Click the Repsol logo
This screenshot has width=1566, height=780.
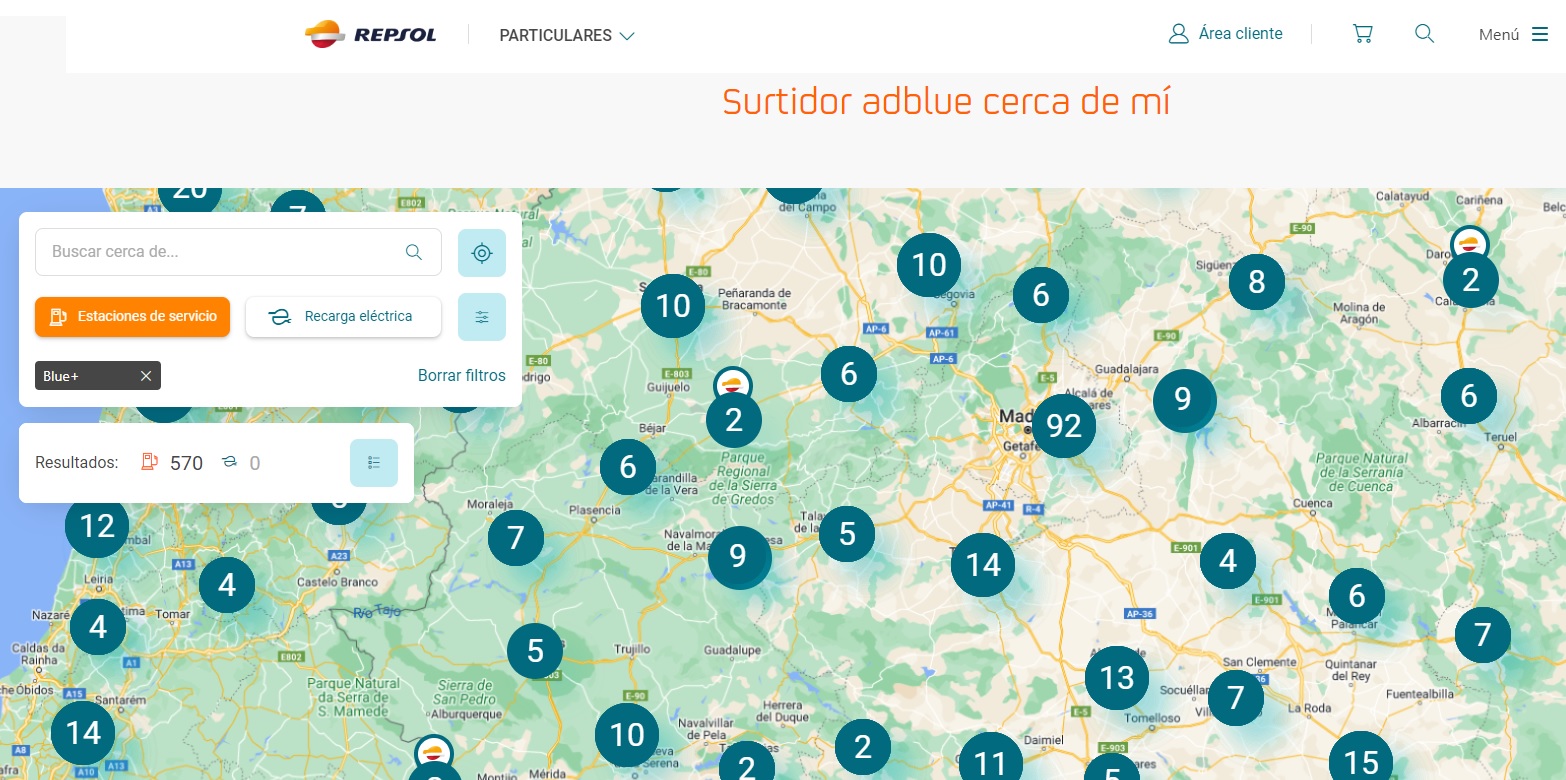370,35
